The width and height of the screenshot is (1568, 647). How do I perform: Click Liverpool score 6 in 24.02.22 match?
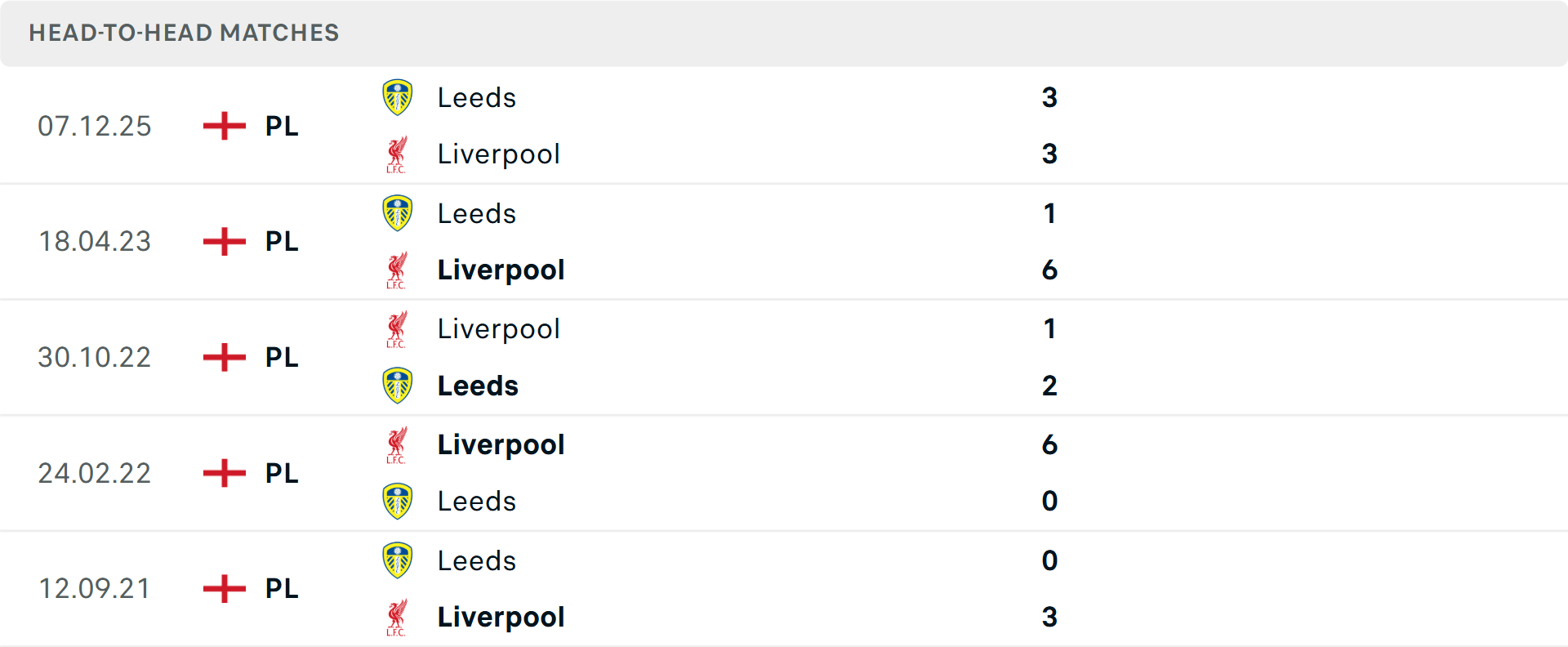pyautogui.click(x=1049, y=445)
